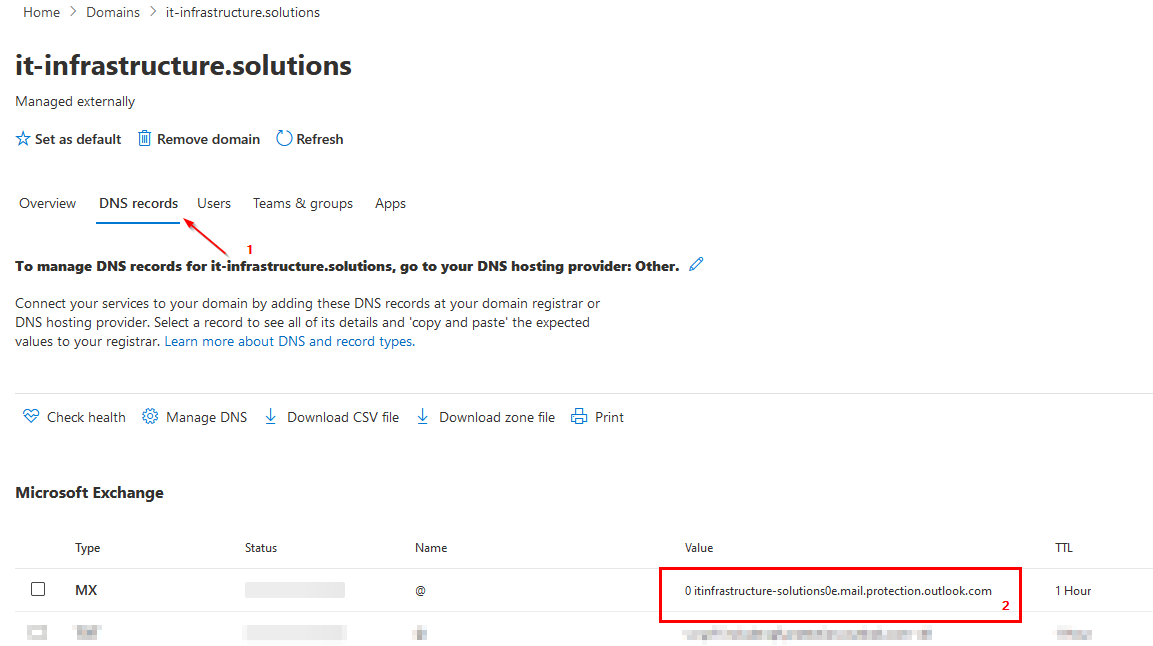This screenshot has width=1153, height=646.
Task: Click the circular Refresh arrow icon
Action: click(x=284, y=138)
